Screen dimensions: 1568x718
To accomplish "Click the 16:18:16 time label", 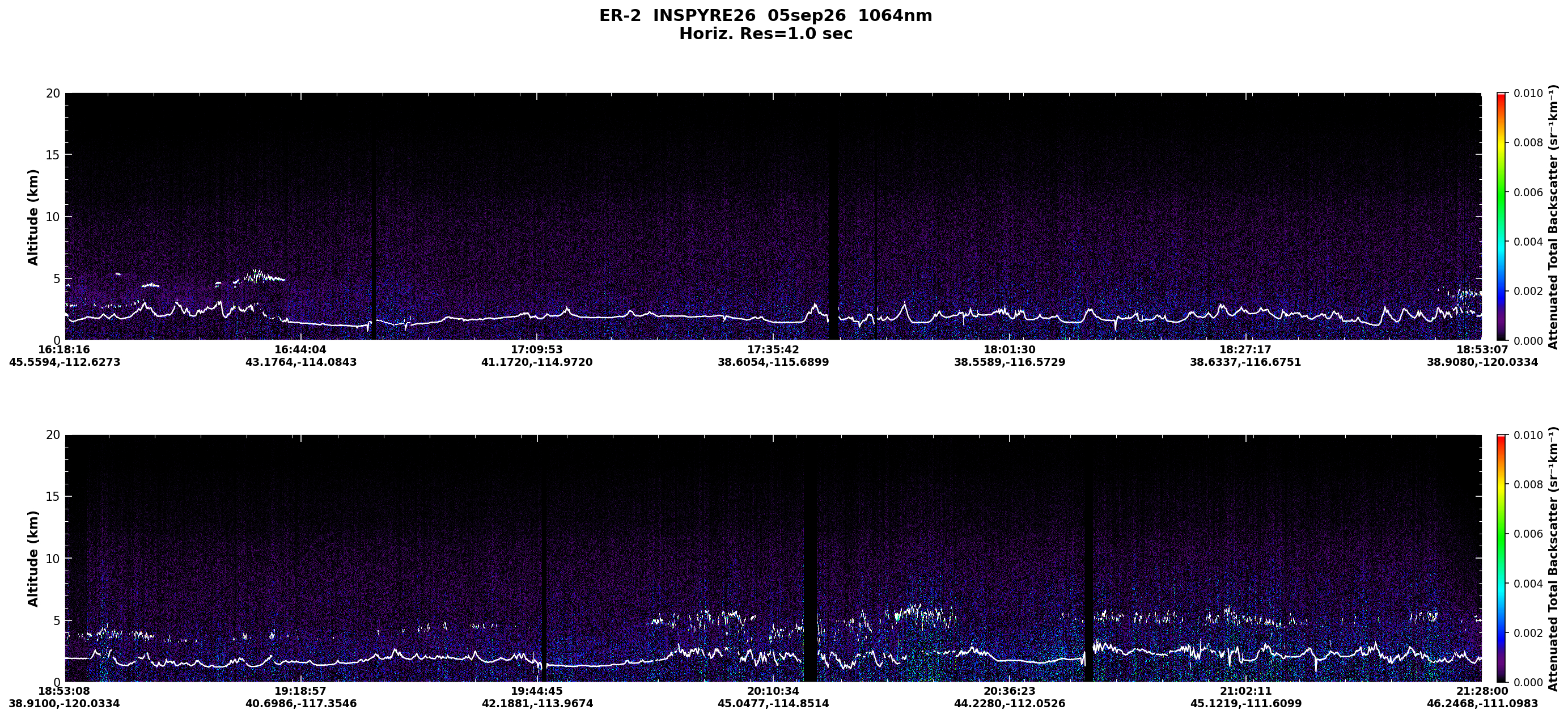I will [64, 349].
